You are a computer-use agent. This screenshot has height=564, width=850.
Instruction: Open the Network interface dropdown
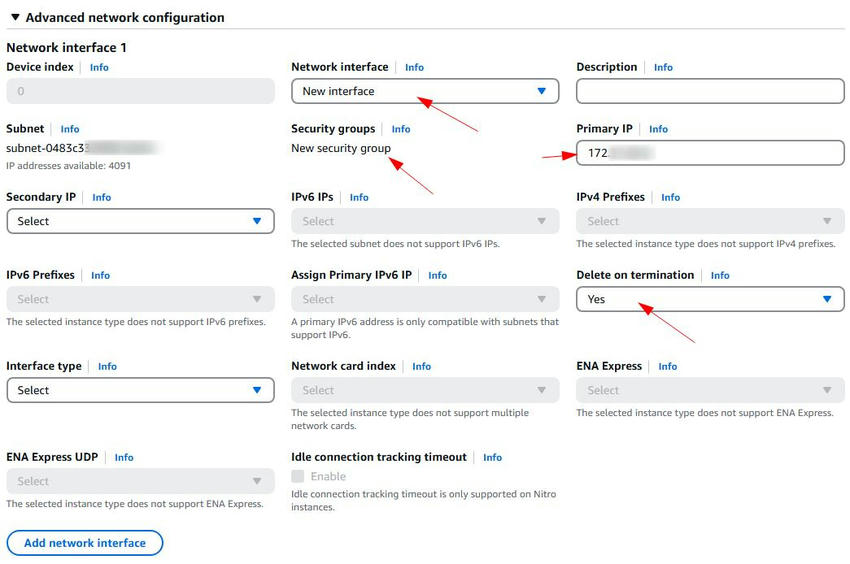click(x=425, y=91)
